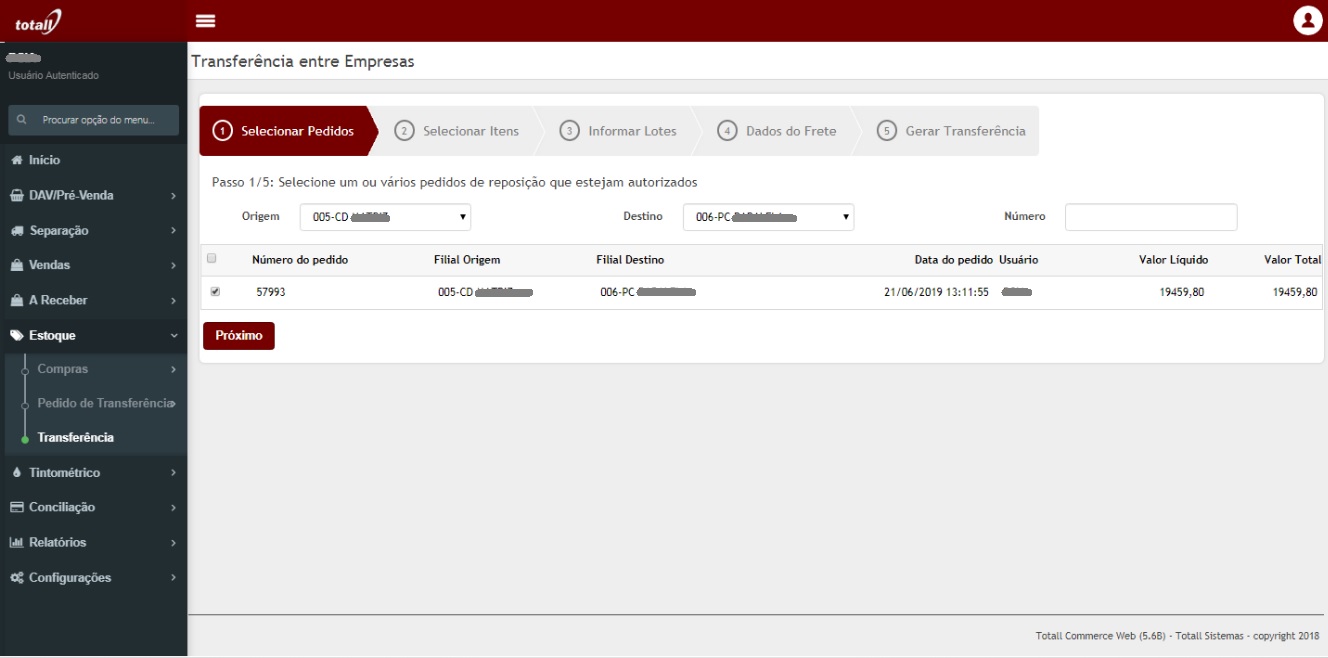The image size is (1328, 658).
Task: Click the Relatórios chart icon
Action: pos(17,542)
